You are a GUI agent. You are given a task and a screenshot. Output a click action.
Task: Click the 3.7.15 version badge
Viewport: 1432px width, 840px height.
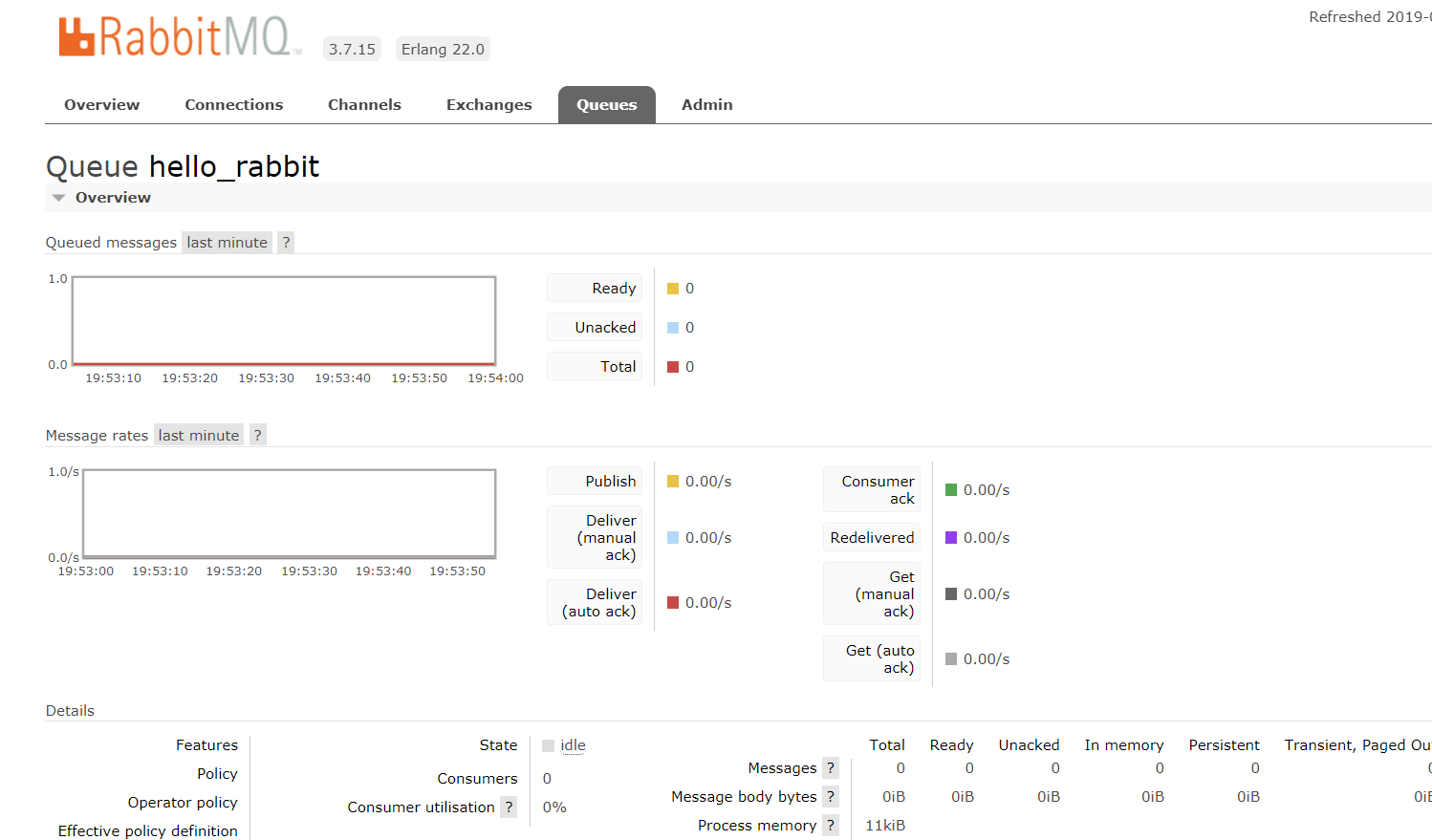point(353,50)
